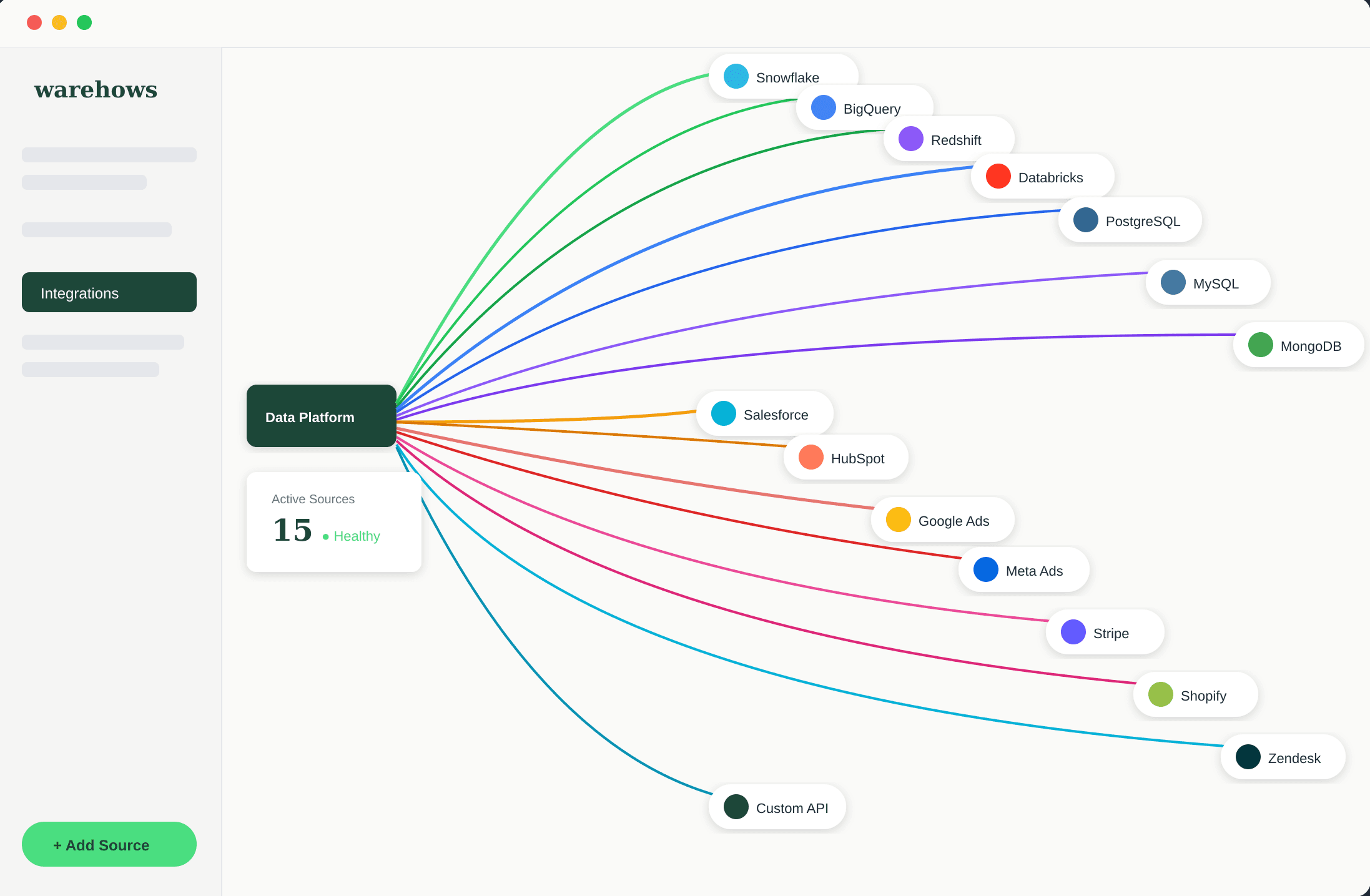
Task: Select the HubSpot source label
Action: point(857,459)
